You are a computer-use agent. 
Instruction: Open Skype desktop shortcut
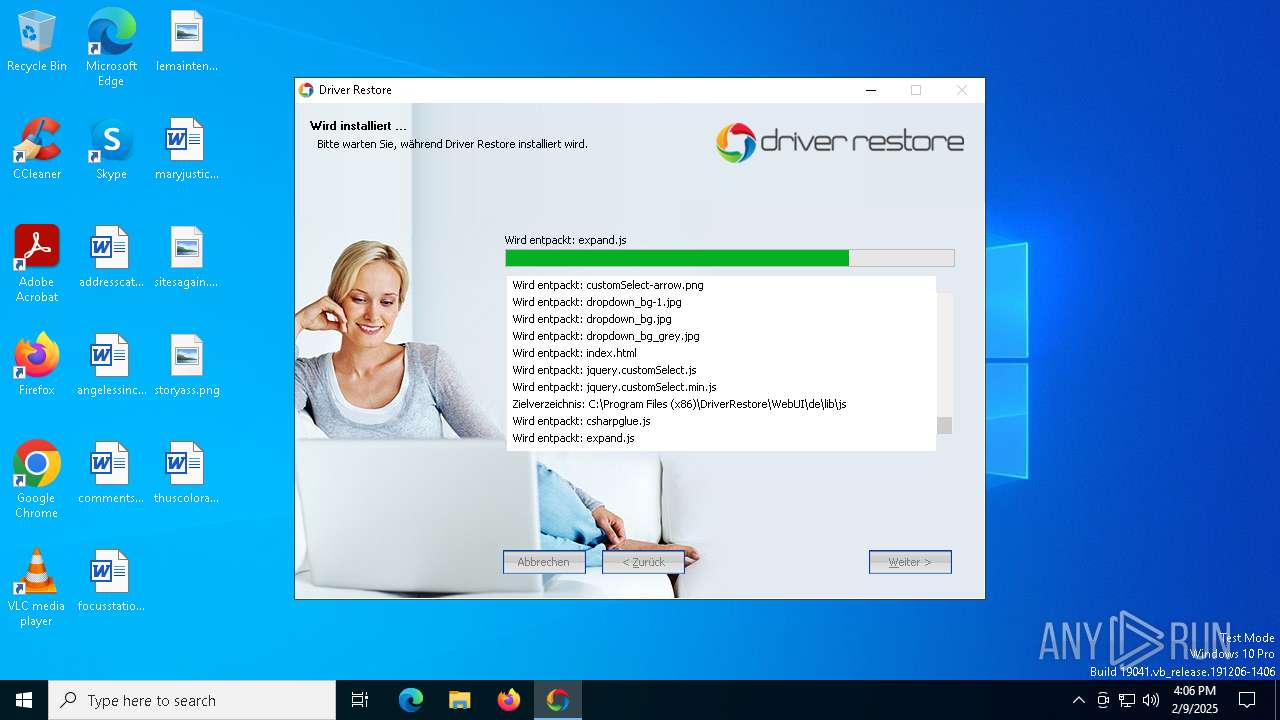(x=111, y=150)
